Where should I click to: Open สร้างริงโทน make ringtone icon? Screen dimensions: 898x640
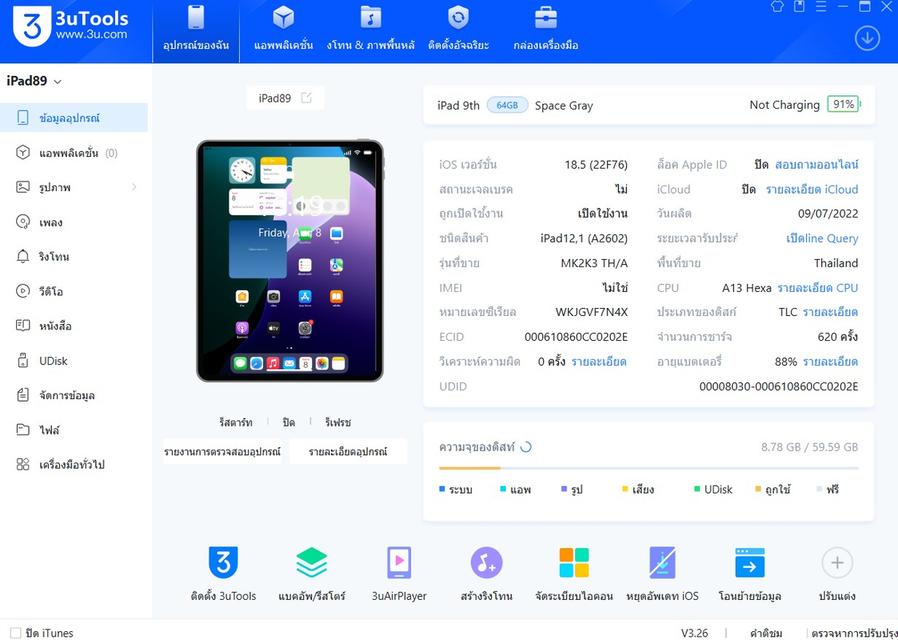click(487, 563)
